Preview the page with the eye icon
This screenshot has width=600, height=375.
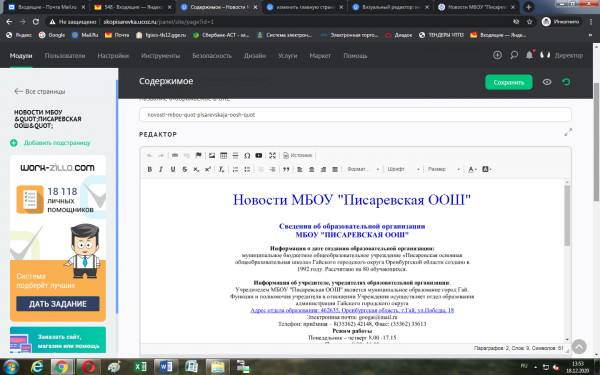(x=547, y=82)
